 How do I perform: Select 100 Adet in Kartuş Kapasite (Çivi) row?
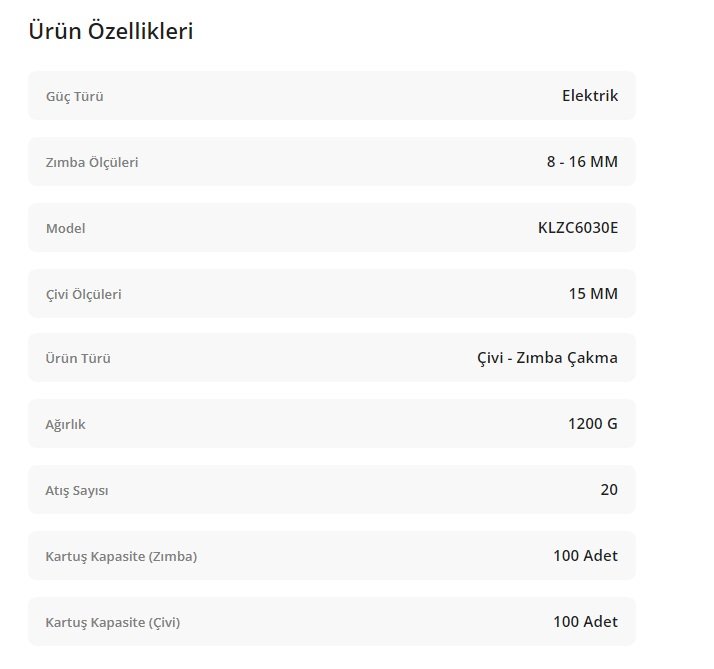(x=585, y=622)
